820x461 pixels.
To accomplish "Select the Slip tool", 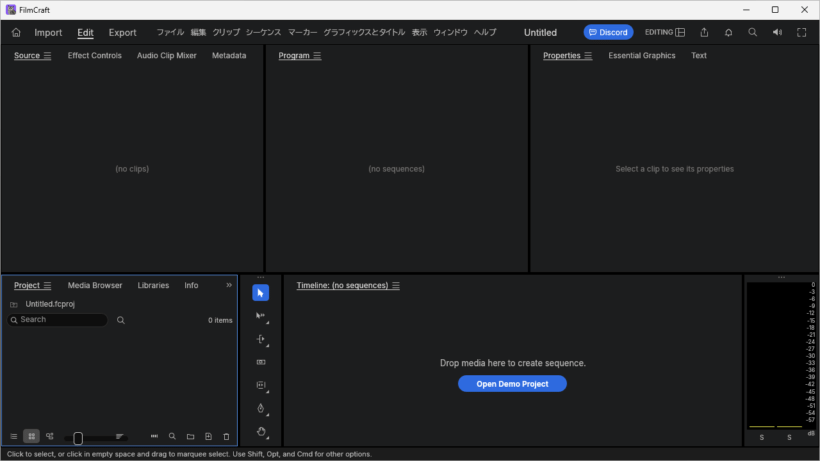I will point(260,385).
